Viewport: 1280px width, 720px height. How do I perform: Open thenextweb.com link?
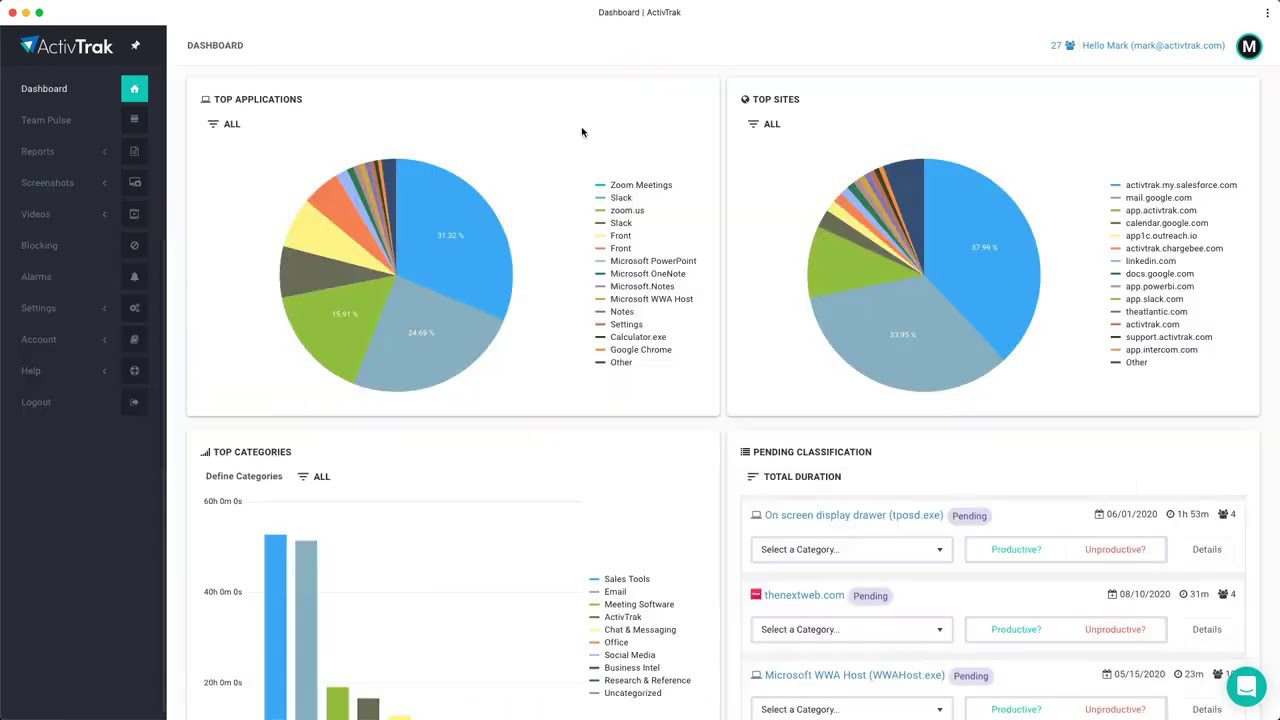pos(805,595)
